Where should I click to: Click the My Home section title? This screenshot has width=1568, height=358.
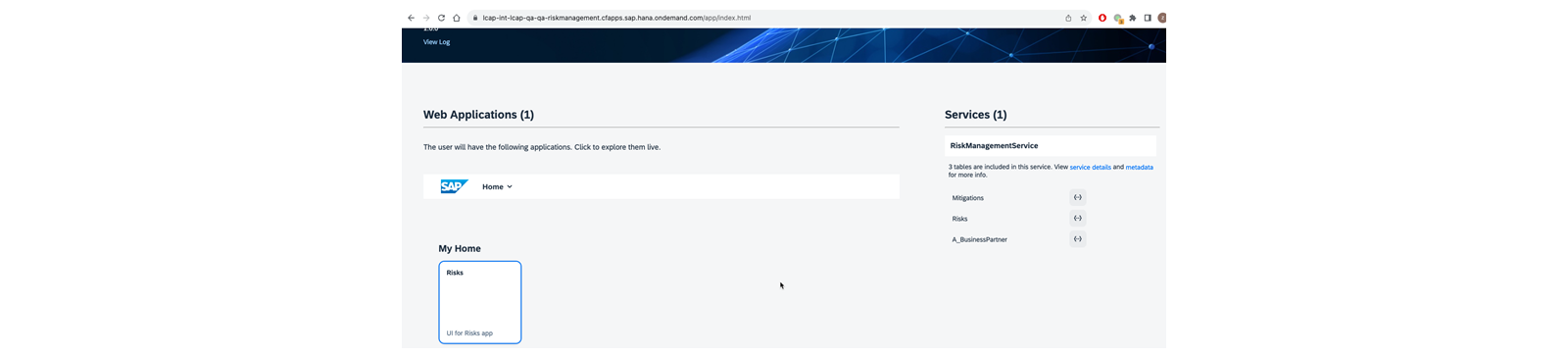pos(460,249)
